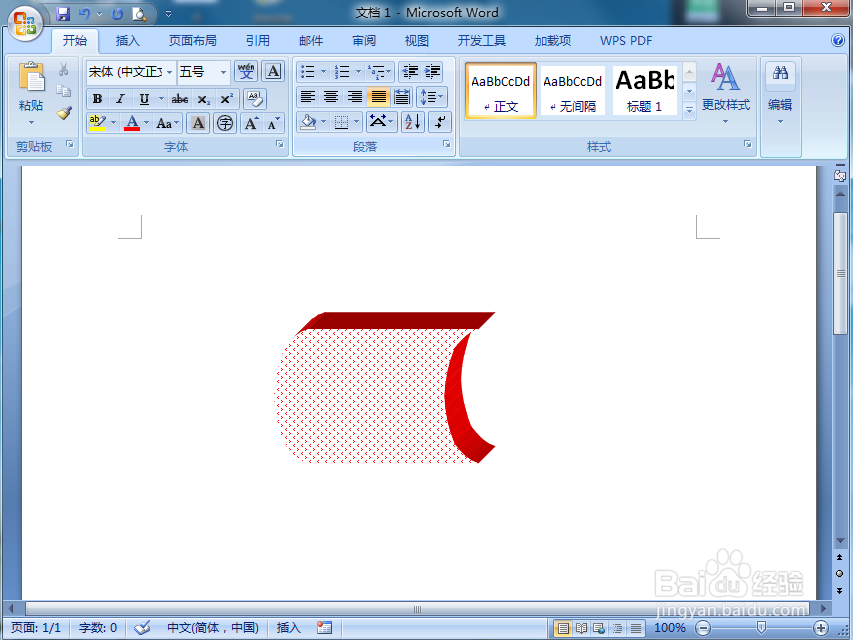Open the 引用 tab

coord(257,41)
